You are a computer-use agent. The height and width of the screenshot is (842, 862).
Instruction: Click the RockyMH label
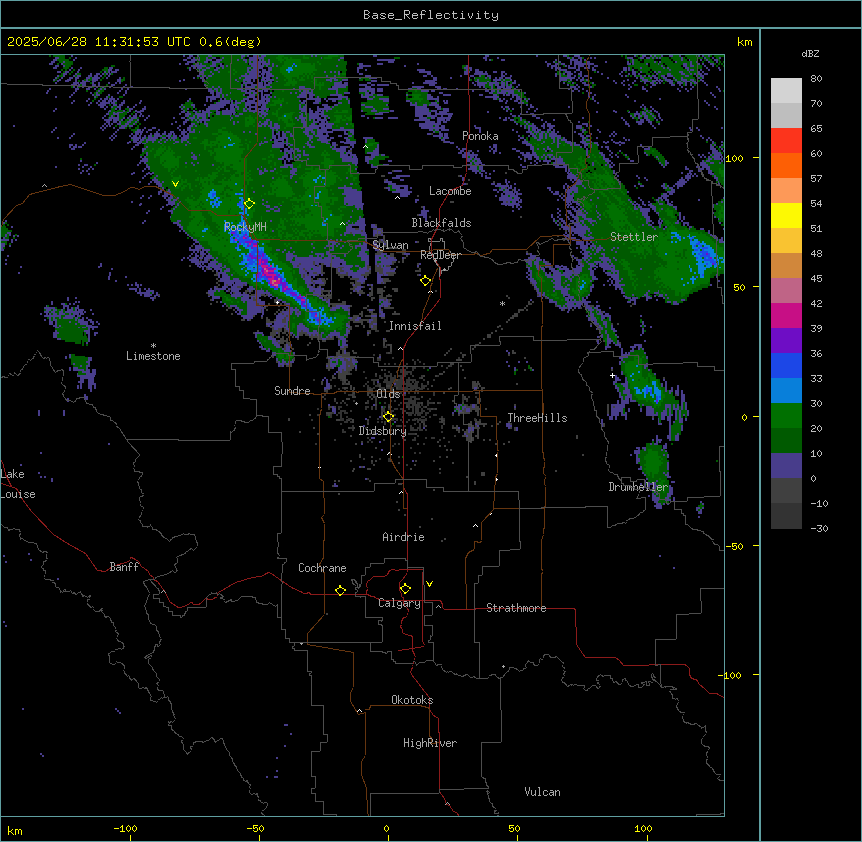(245, 226)
